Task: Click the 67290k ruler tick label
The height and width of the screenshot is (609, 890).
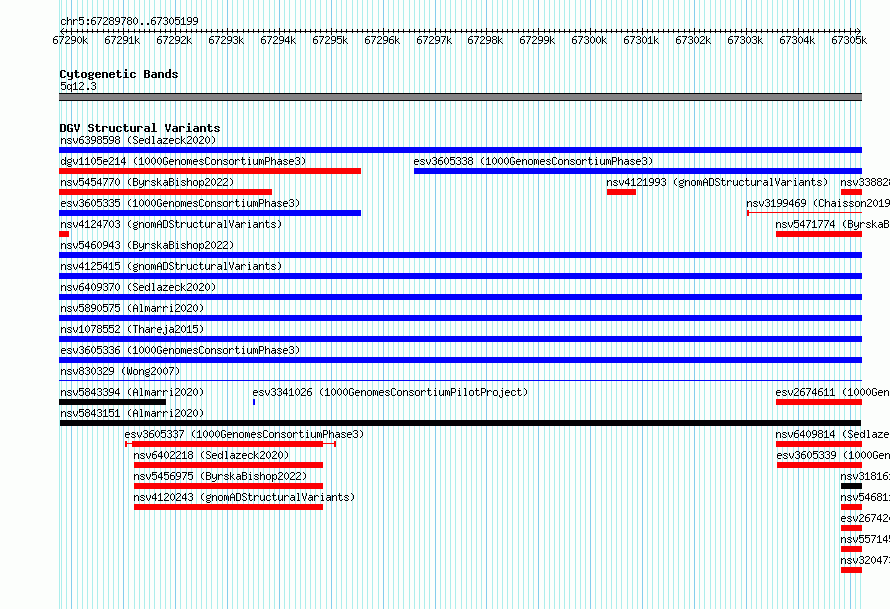Action: point(70,40)
